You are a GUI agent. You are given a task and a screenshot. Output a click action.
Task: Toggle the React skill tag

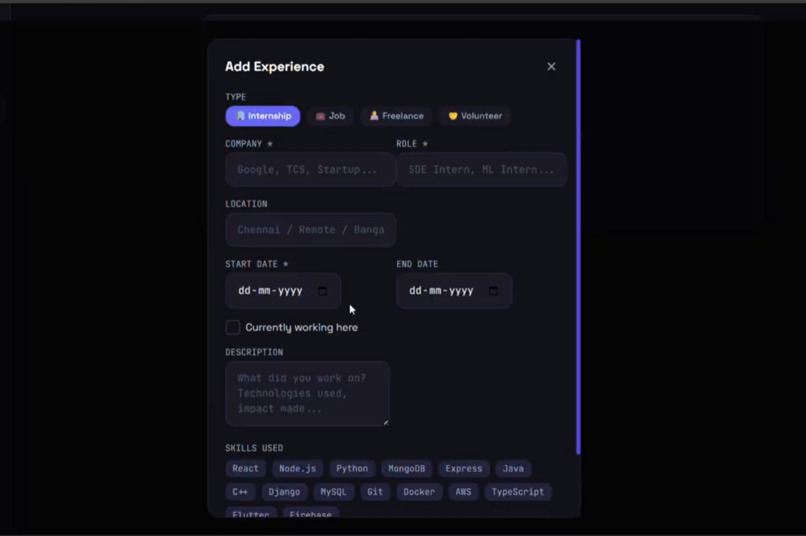click(x=245, y=469)
